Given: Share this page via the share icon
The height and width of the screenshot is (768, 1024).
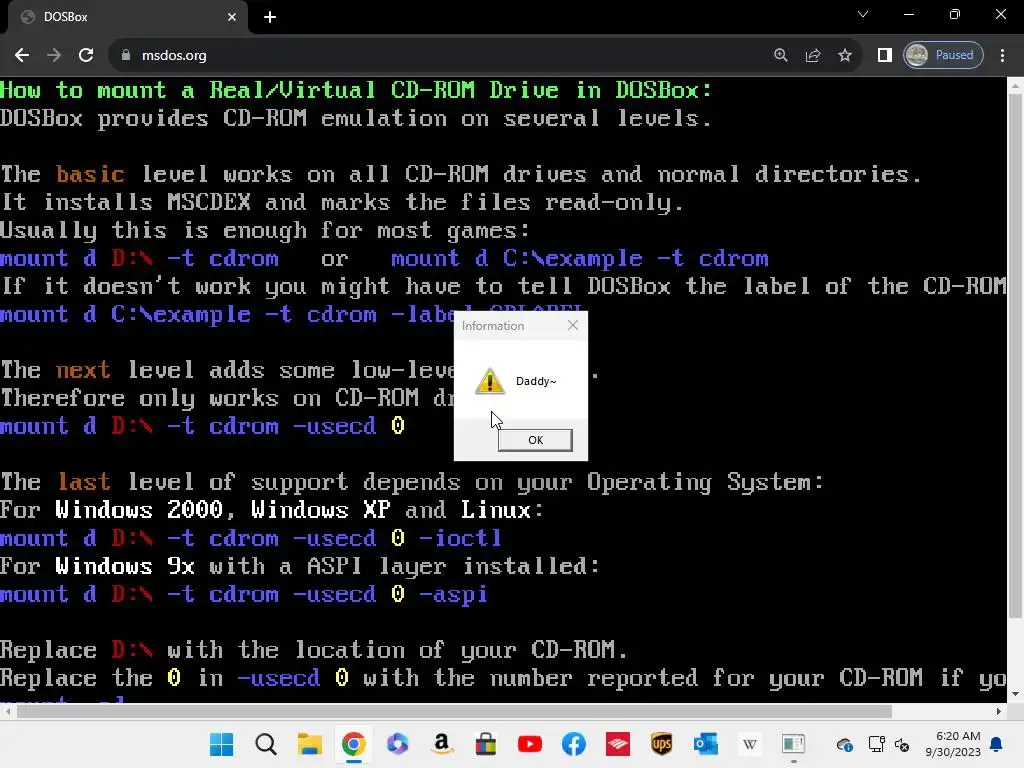Looking at the screenshot, I should (x=812, y=56).
